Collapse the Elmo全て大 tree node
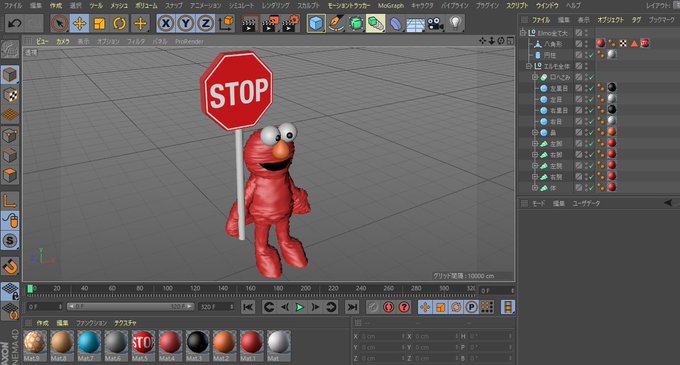 tap(523, 33)
